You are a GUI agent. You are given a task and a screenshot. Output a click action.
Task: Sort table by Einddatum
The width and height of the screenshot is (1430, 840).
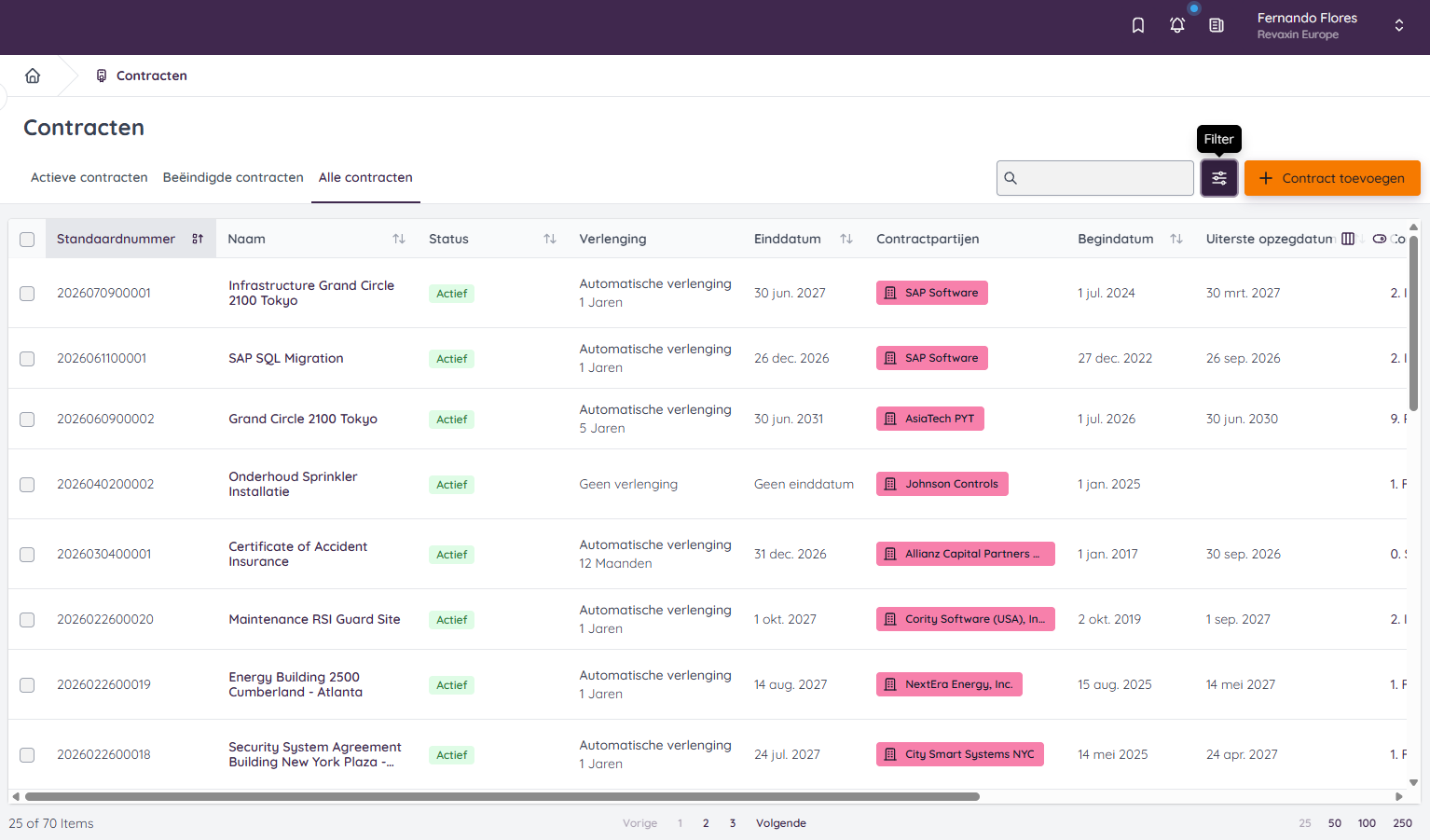[846, 239]
